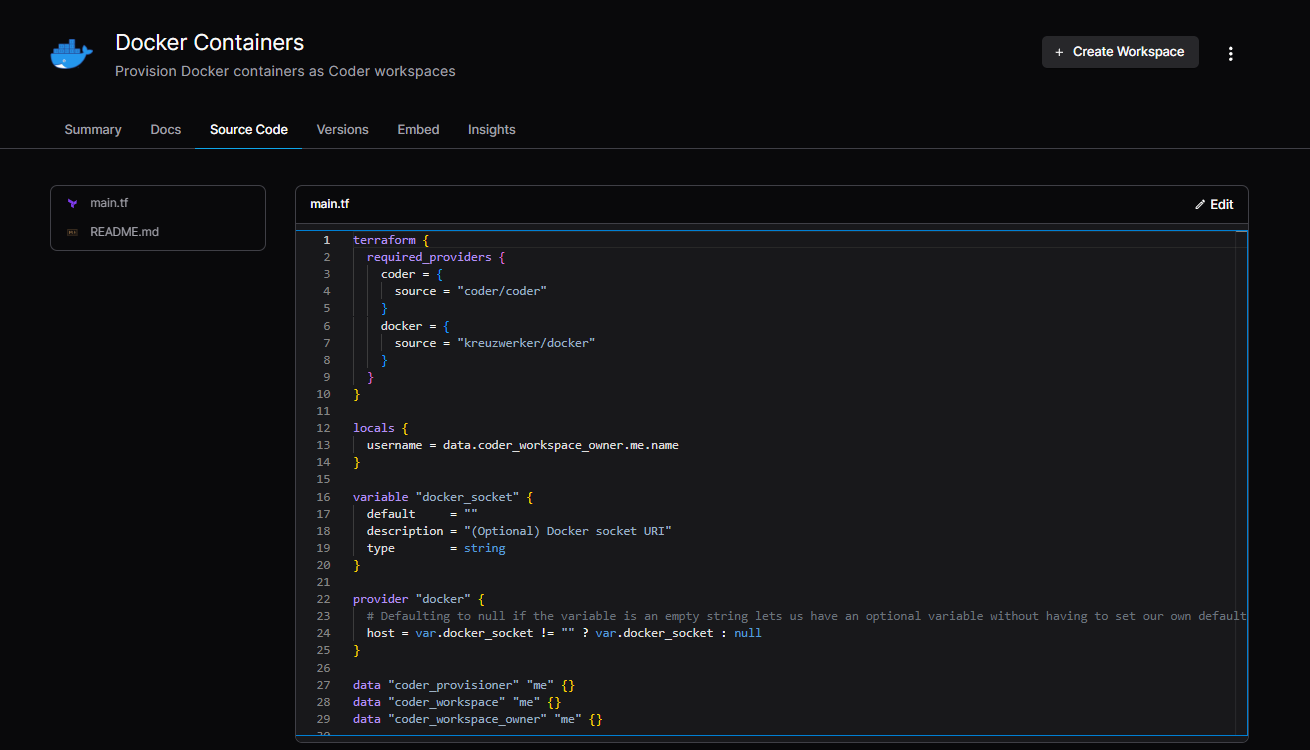The height and width of the screenshot is (750, 1310).
Task: Click "type = string" on line 19
Action: [436, 548]
